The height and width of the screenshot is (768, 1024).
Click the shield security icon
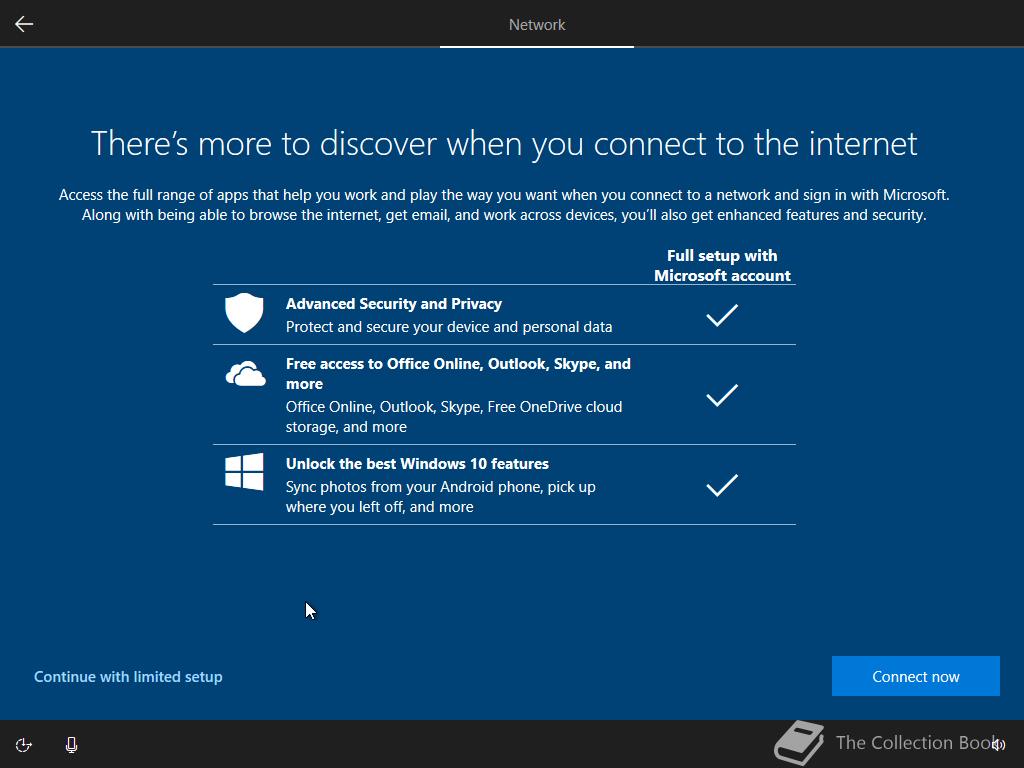click(x=244, y=313)
